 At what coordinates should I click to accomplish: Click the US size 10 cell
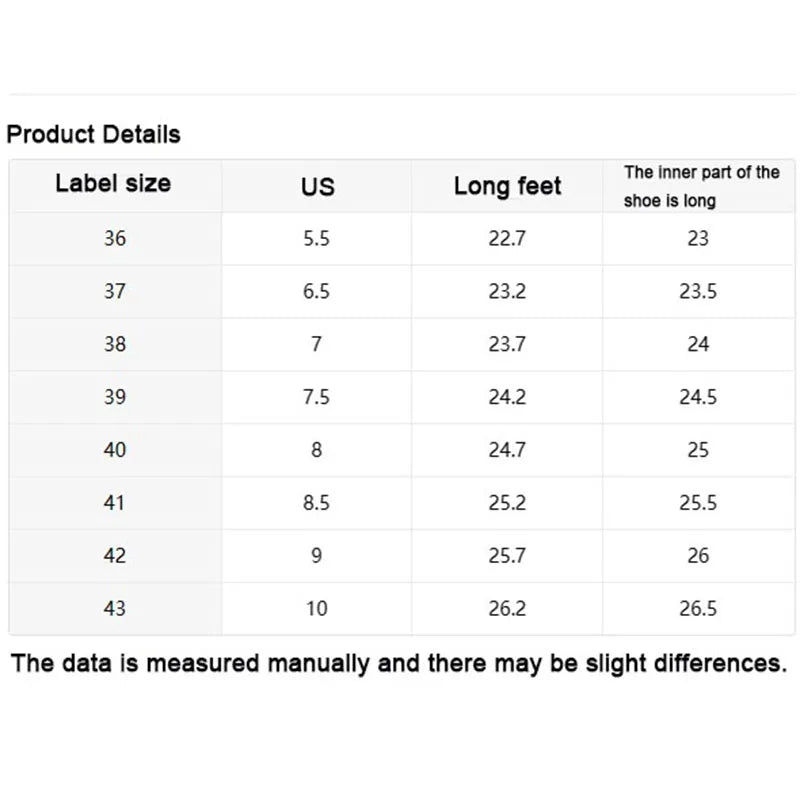coord(316,608)
